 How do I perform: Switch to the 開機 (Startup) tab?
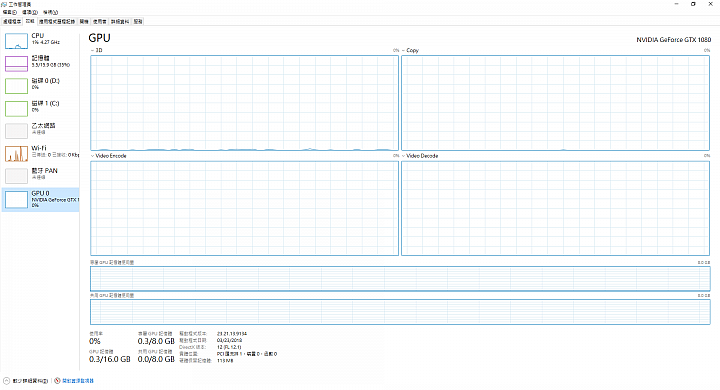[84, 22]
